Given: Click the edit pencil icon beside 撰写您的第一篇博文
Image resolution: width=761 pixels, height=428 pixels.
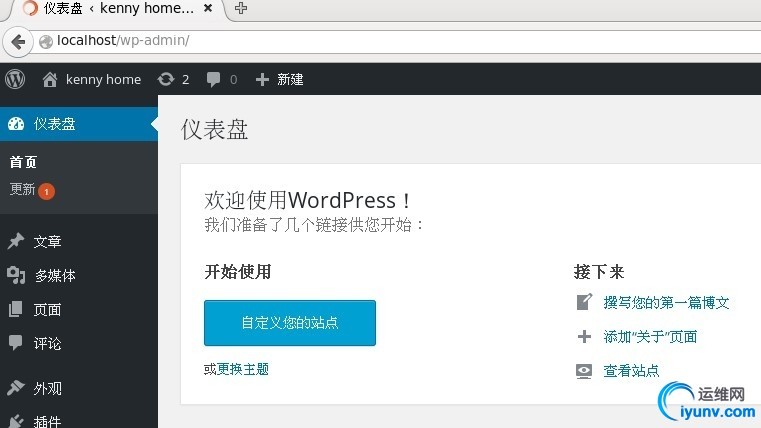Looking at the screenshot, I should click(584, 302).
